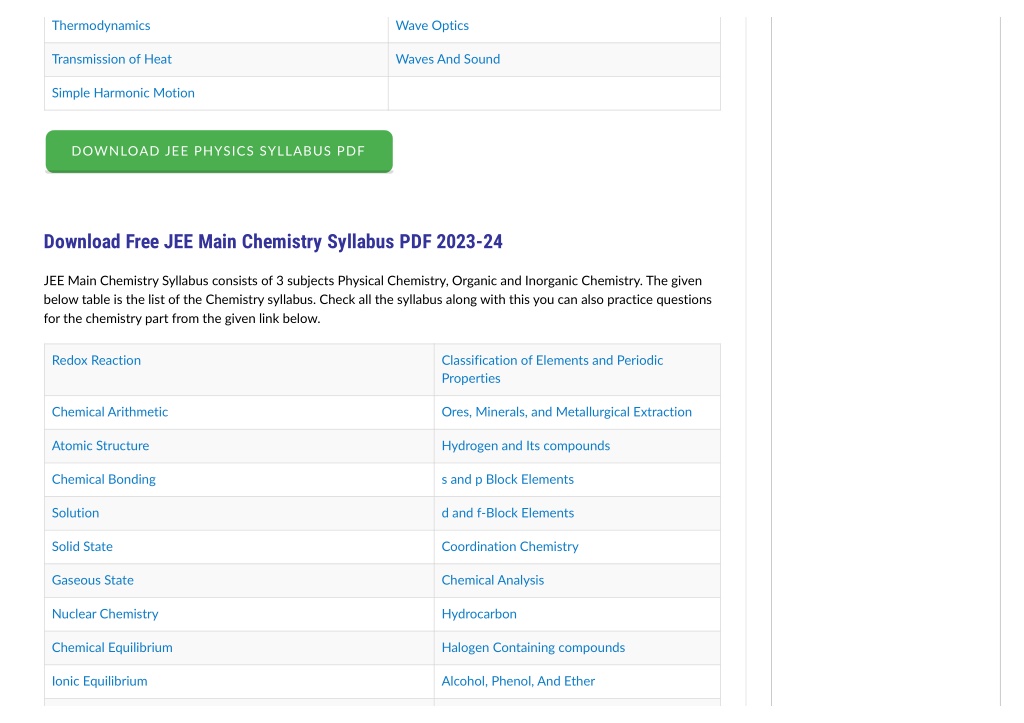The image size is (1024, 723).
Task: Open the Waves And Sound link
Action: 447,59
